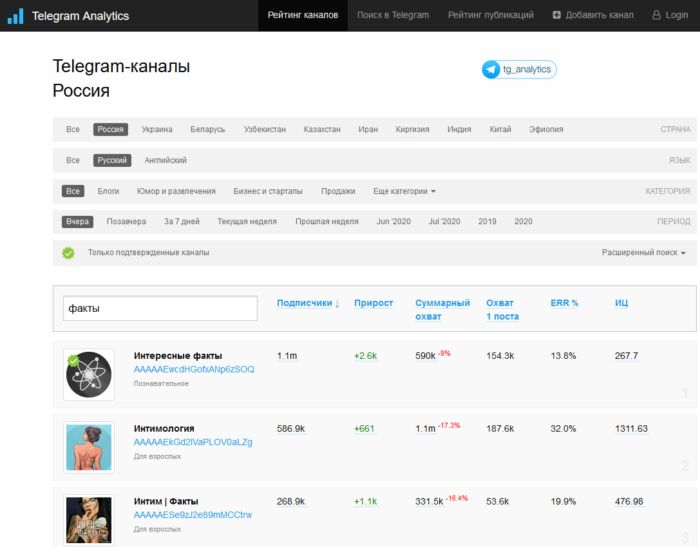Open the Поиск в Telegram tab
This screenshot has height=547, width=700.
coord(393,15)
